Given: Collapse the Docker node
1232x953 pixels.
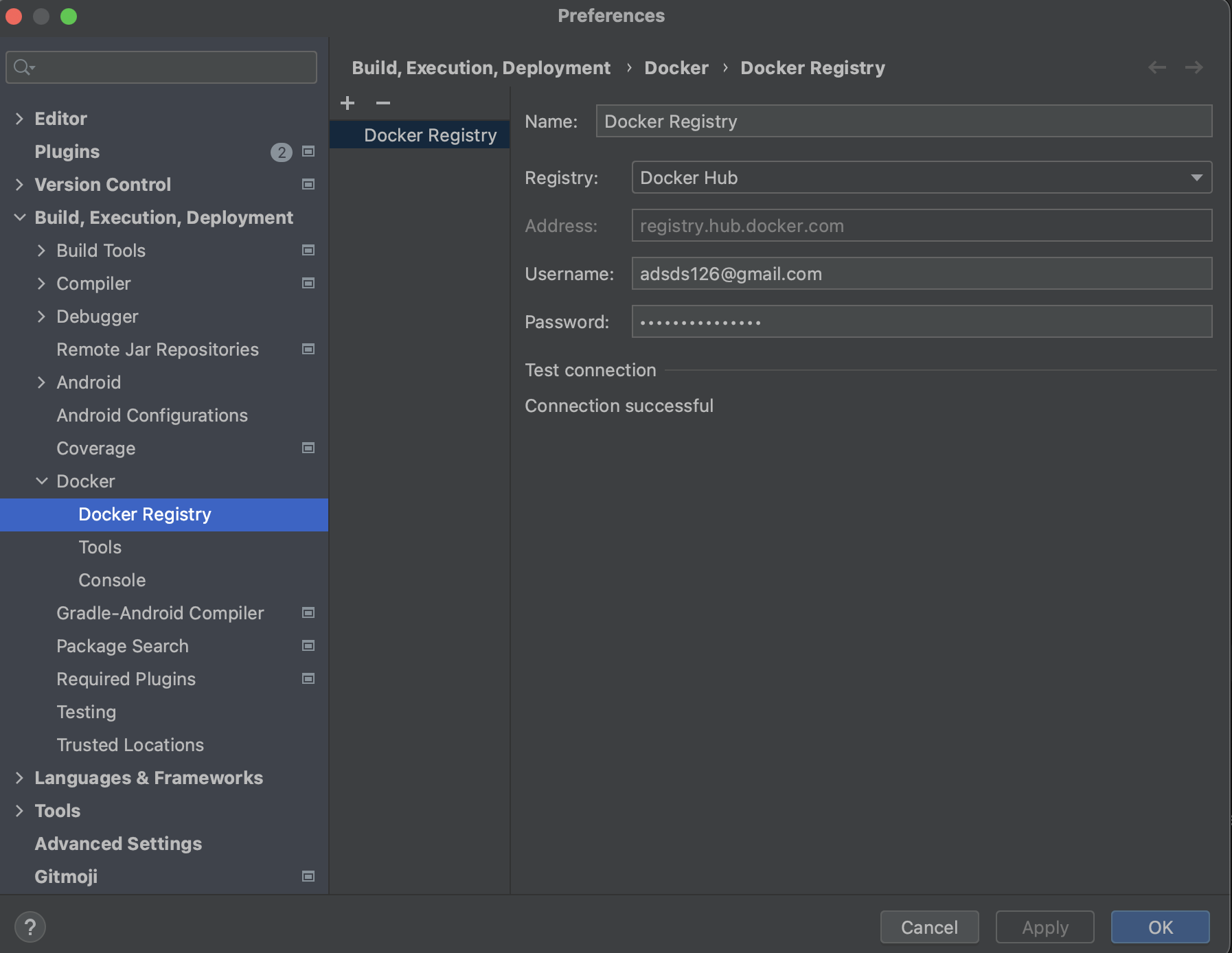Looking at the screenshot, I should (41, 481).
